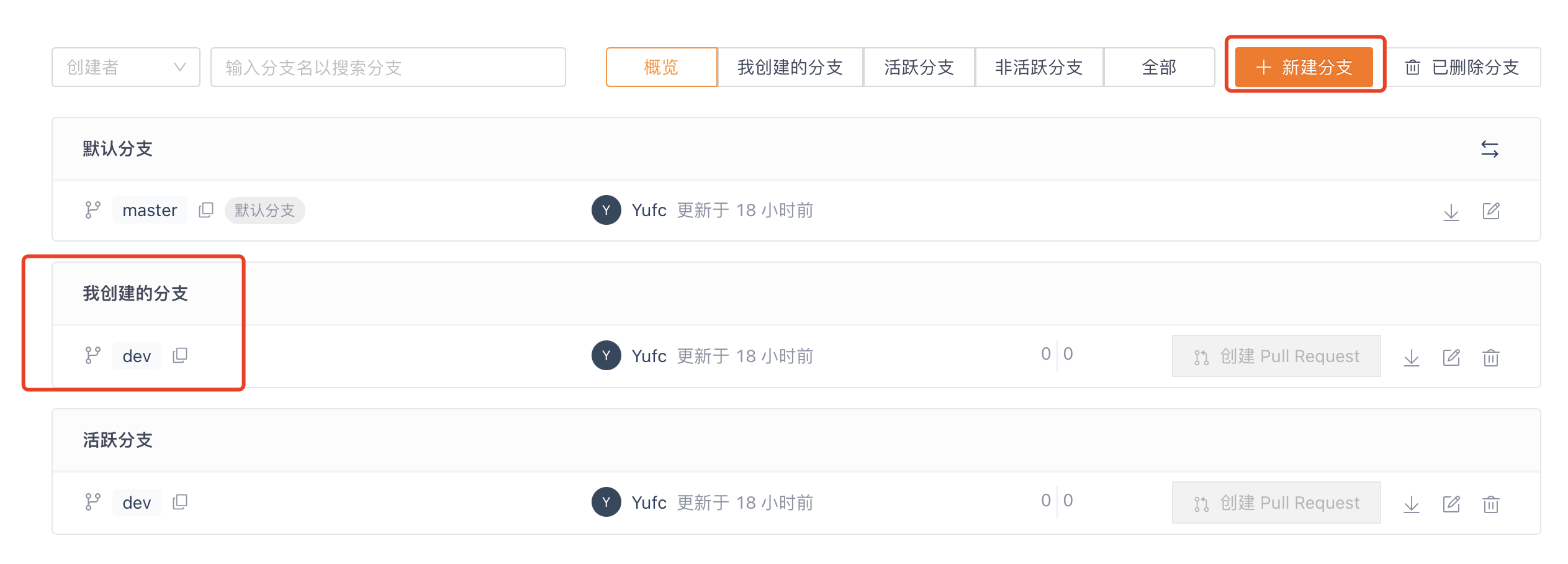View the 全部 branches tab
The width and height of the screenshot is (1568, 564).
[1159, 67]
